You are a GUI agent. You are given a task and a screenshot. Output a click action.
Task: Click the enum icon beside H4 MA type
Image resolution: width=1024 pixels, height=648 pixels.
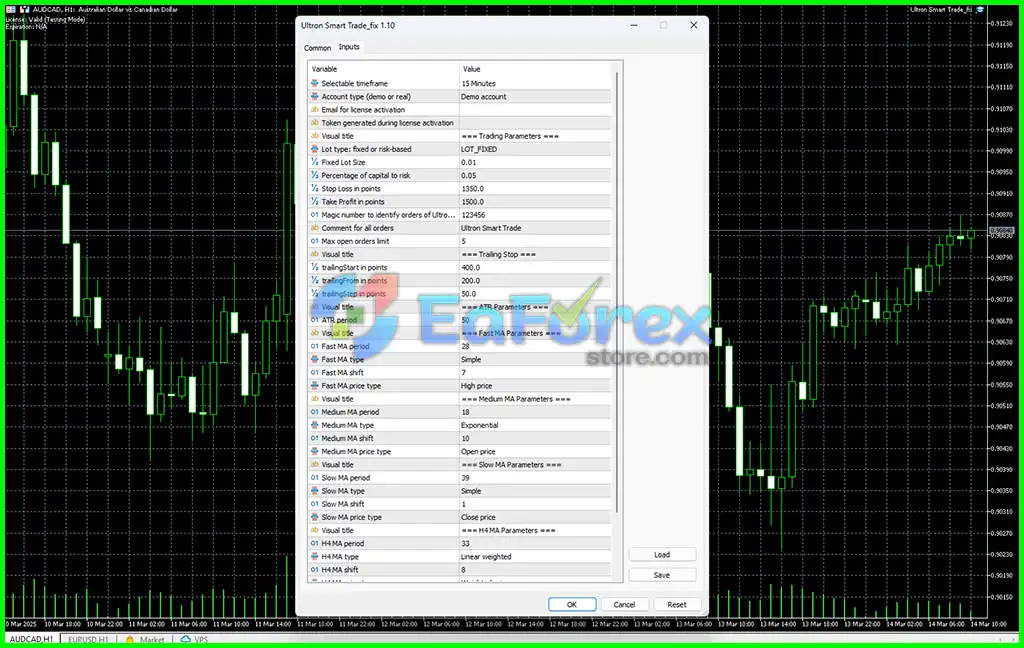[x=315, y=557]
